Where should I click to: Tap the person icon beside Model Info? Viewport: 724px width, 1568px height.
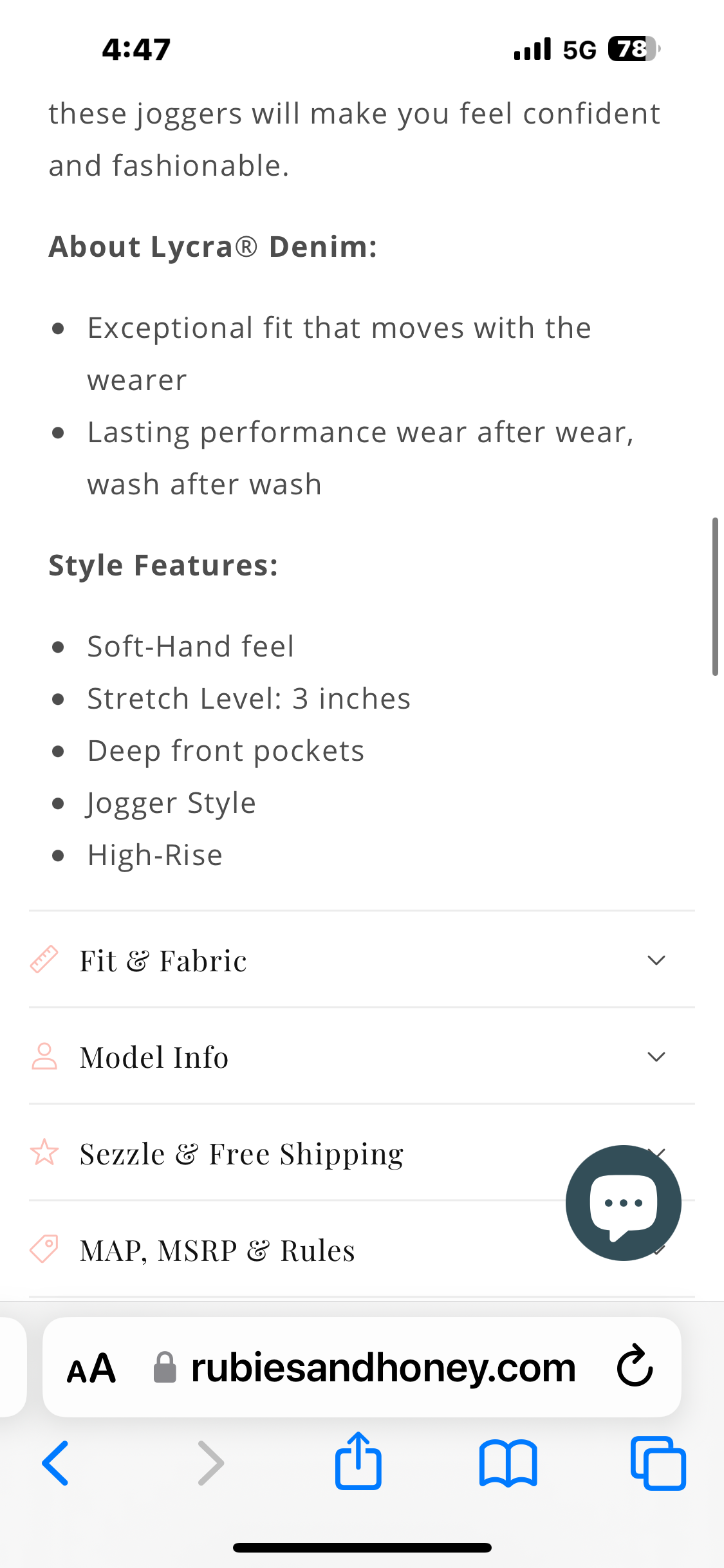pyautogui.click(x=44, y=1056)
